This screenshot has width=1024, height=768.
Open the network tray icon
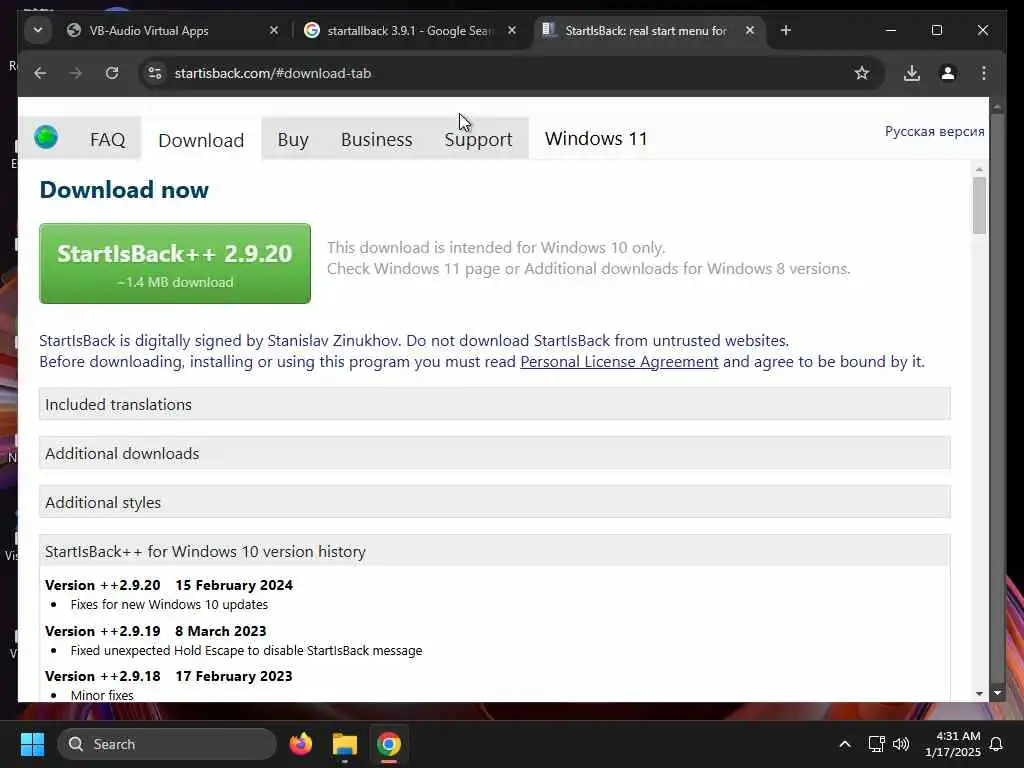tap(876, 744)
